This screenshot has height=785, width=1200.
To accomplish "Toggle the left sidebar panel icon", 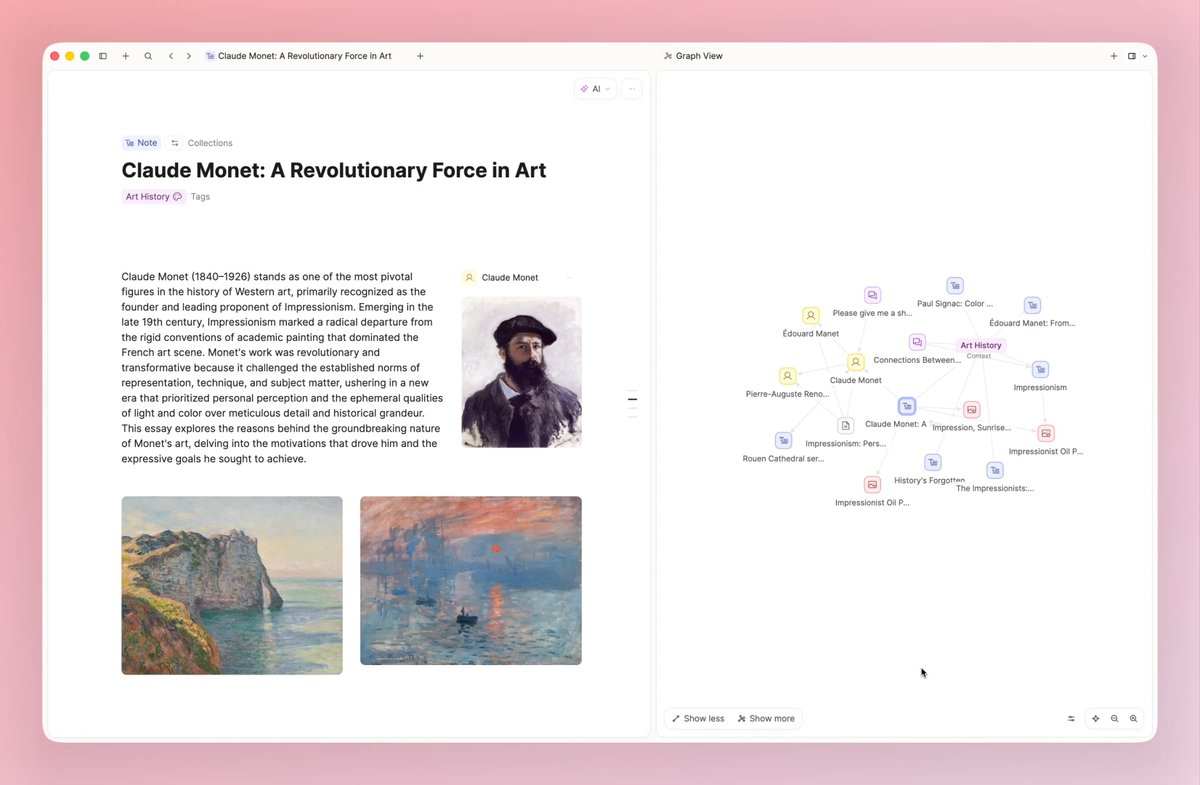I will click(x=103, y=56).
